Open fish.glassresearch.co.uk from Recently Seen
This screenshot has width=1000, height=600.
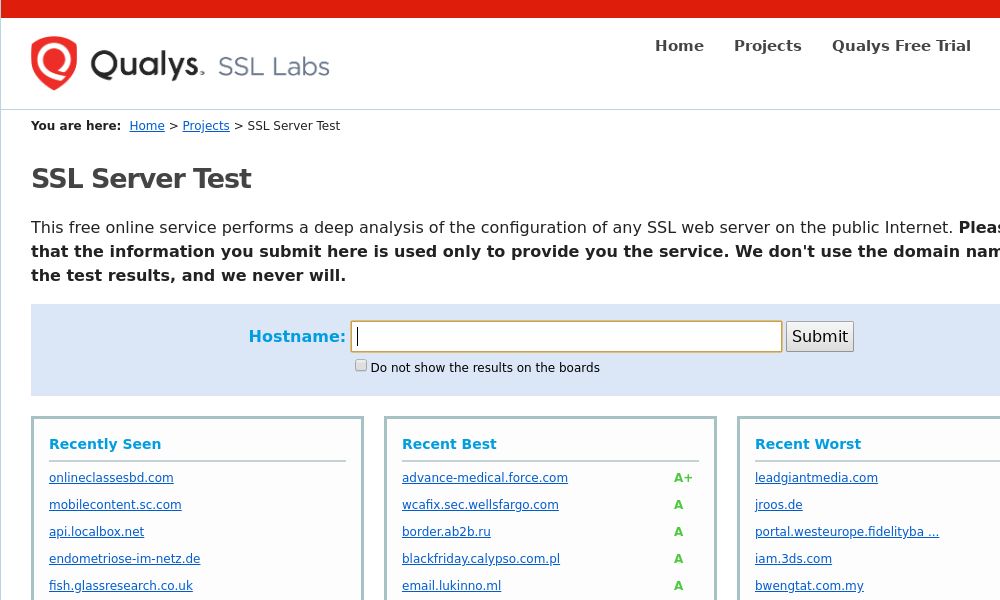point(121,586)
